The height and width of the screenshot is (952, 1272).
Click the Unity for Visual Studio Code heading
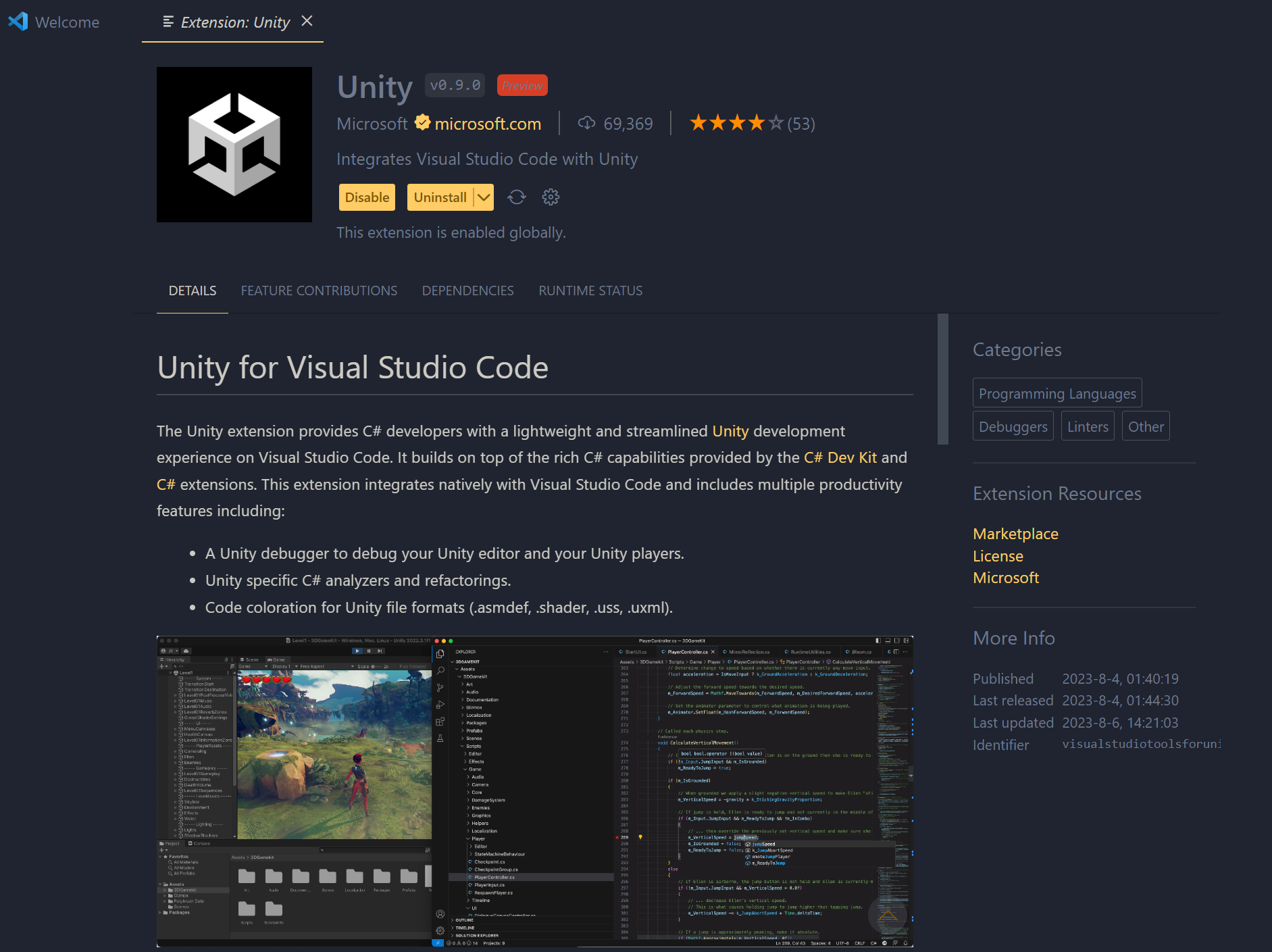point(353,368)
